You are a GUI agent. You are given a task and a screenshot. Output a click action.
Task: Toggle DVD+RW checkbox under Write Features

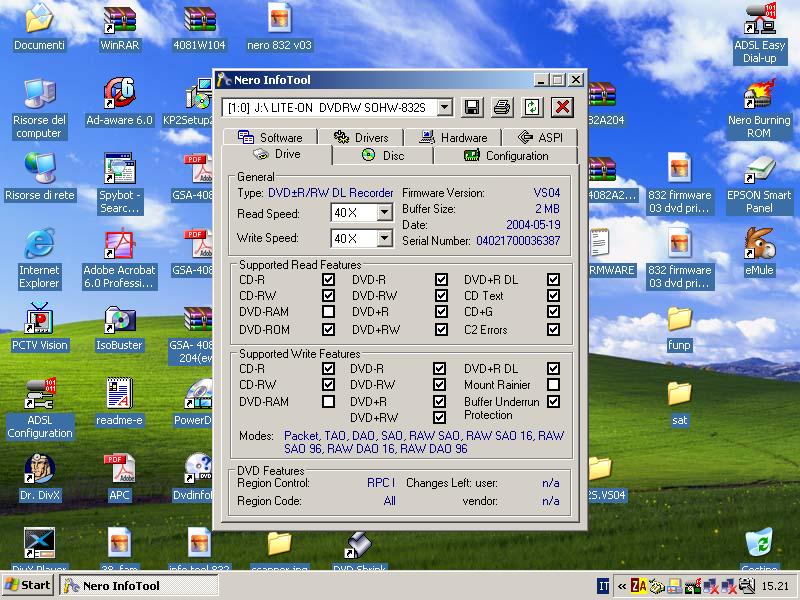point(439,417)
